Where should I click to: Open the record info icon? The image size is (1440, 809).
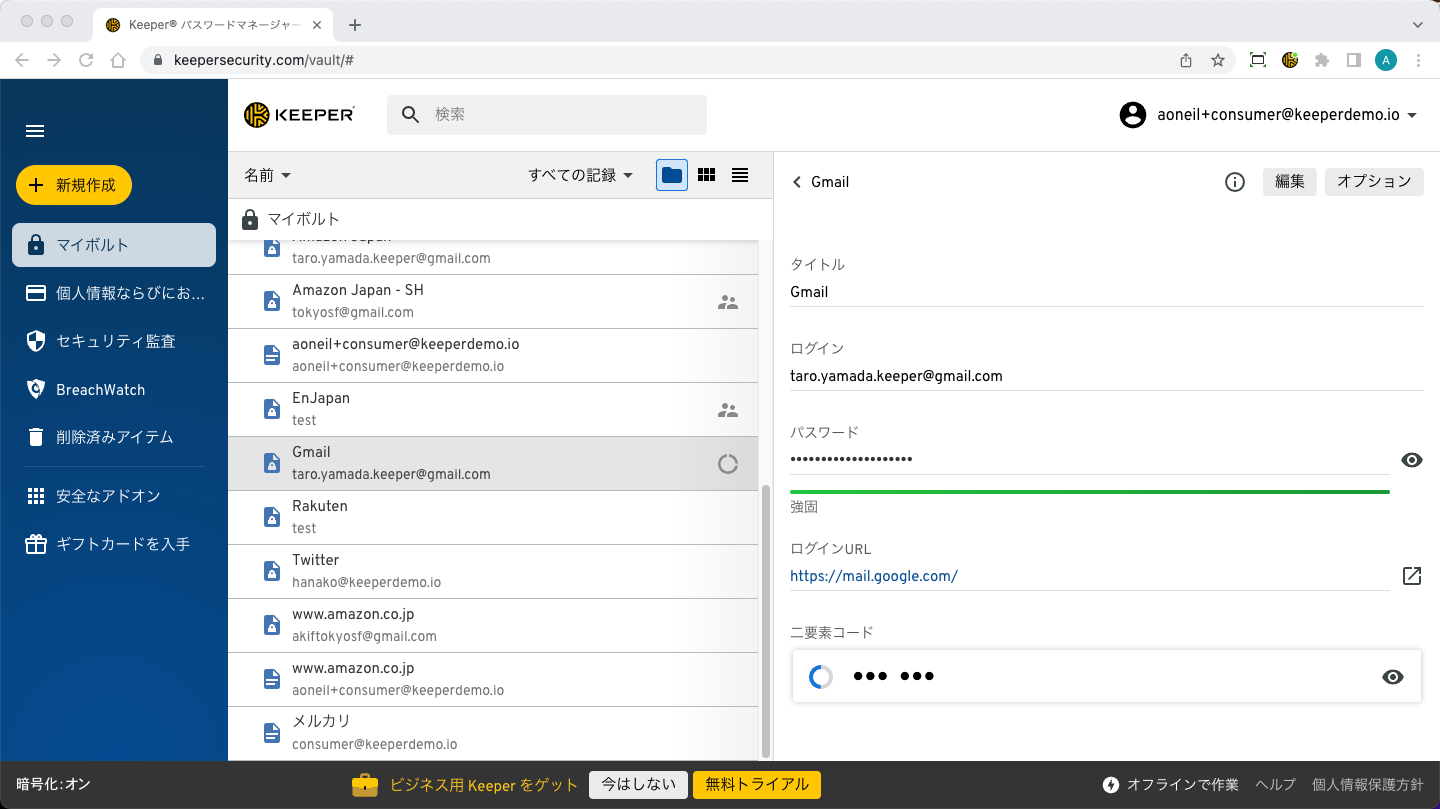pos(1235,182)
